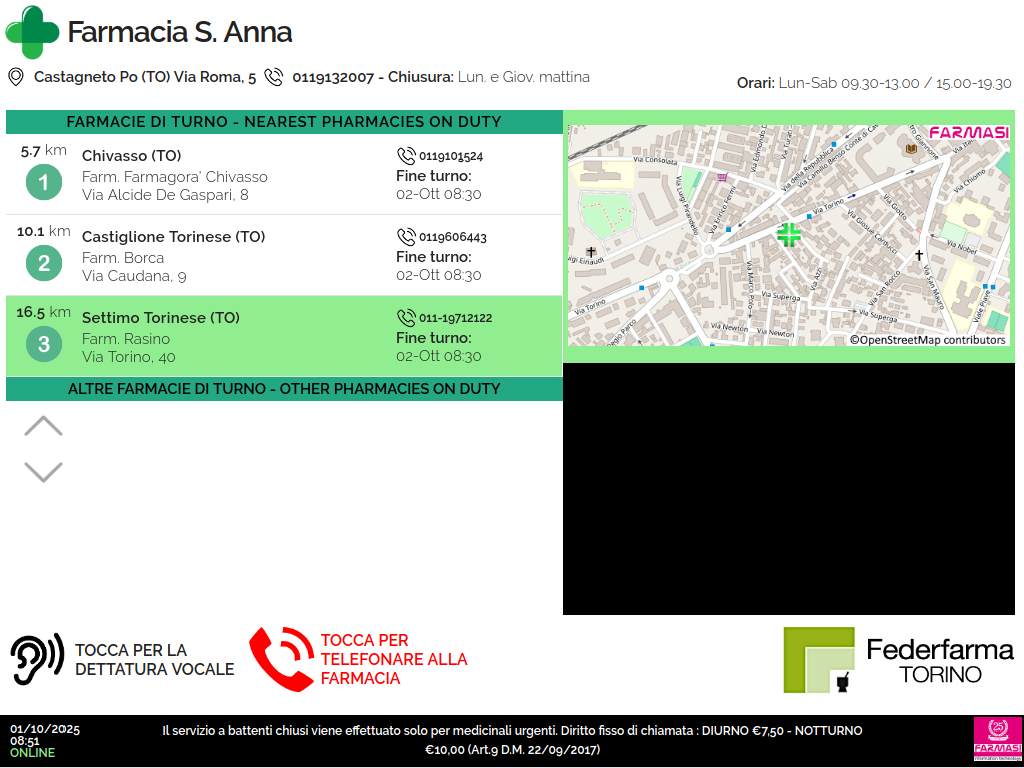Click the phone icon beside 0119101524

[406, 156]
